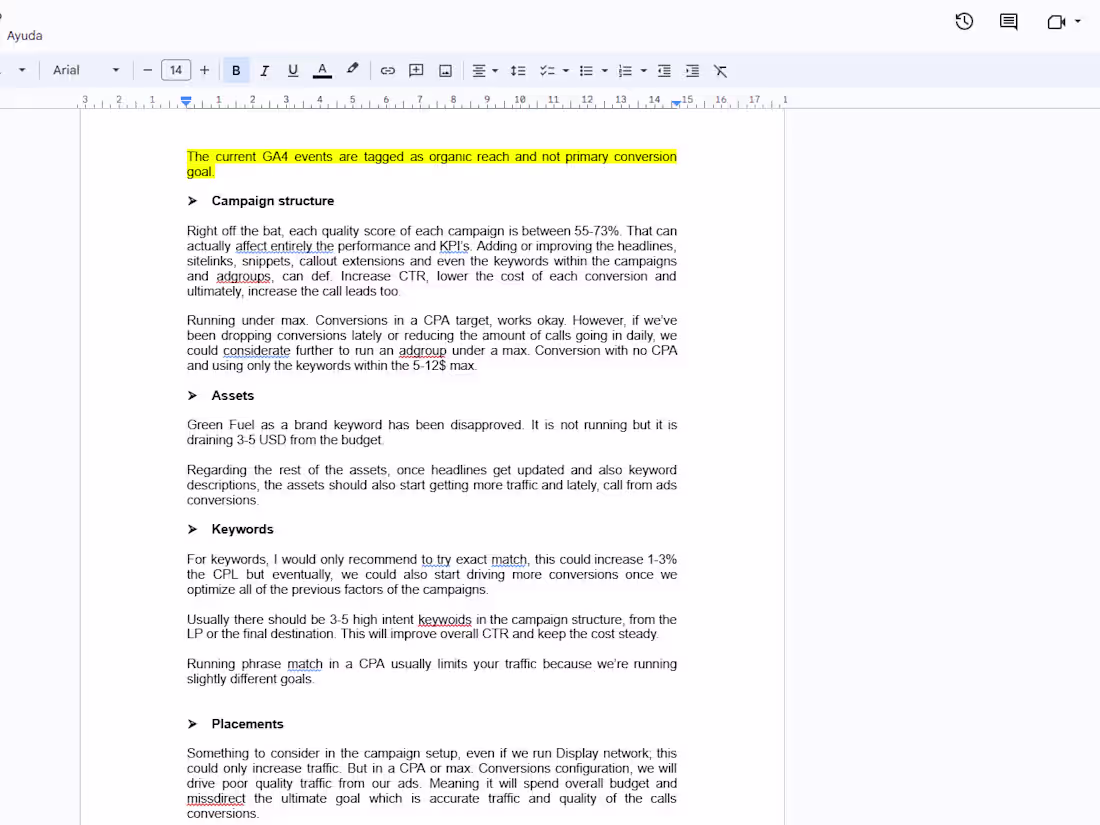This screenshot has width=1100, height=825.
Task: Click the font size field showing 14
Action: click(x=176, y=70)
